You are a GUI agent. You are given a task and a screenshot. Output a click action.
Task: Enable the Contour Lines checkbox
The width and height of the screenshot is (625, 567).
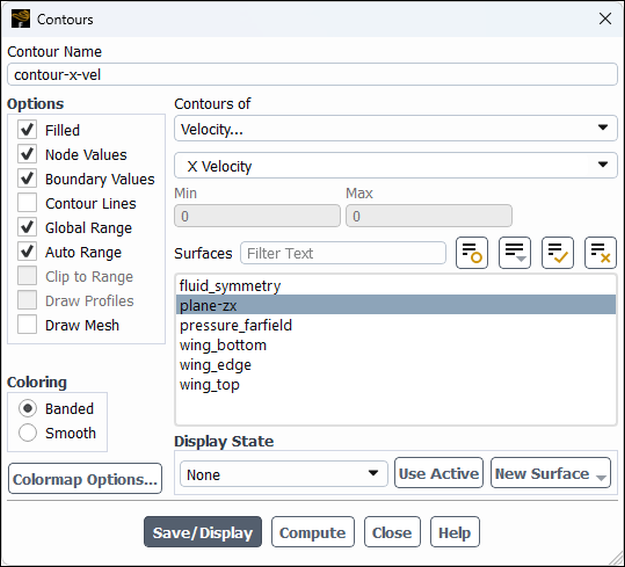(27, 203)
